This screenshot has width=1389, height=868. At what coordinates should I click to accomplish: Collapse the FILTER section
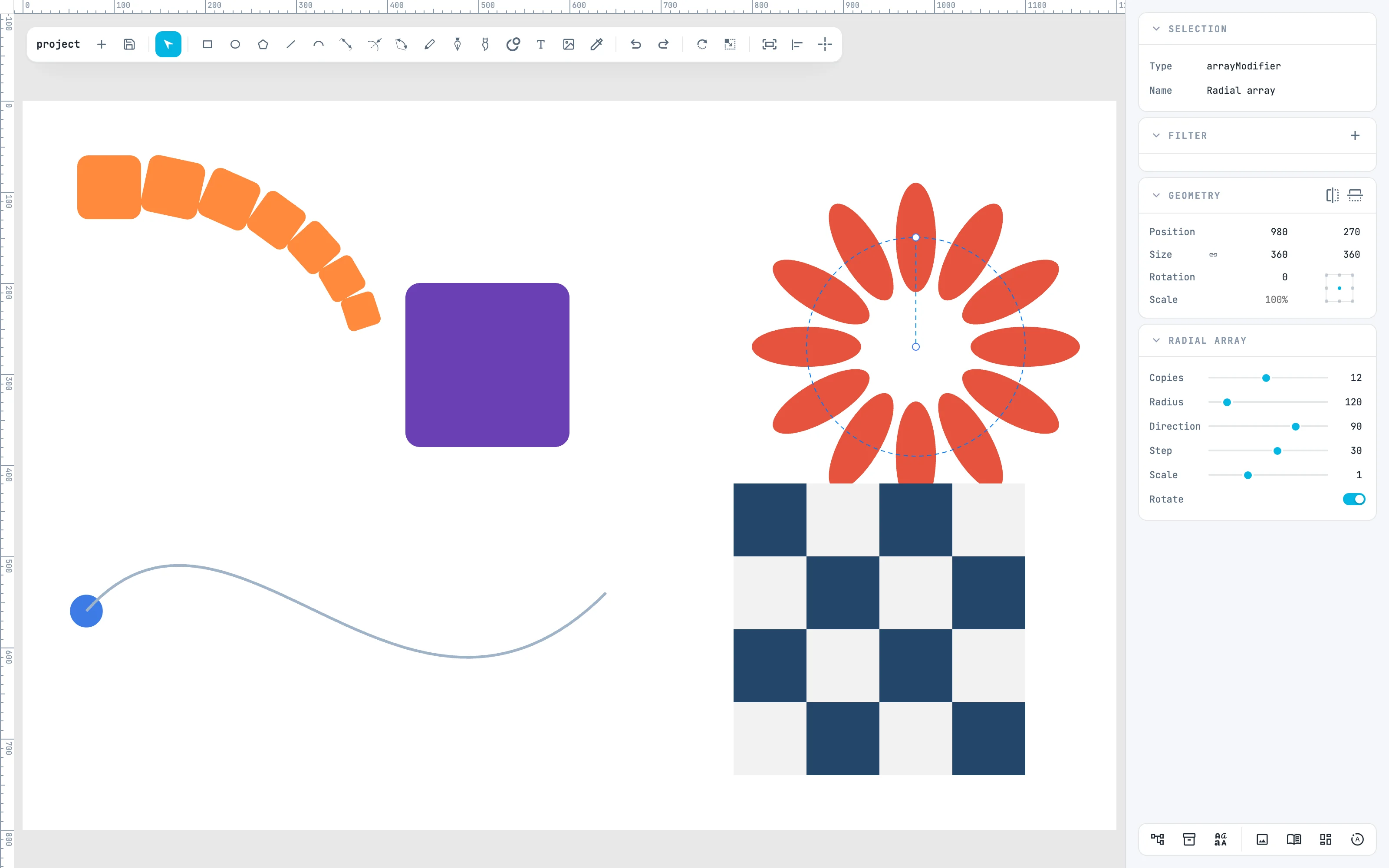1156,135
